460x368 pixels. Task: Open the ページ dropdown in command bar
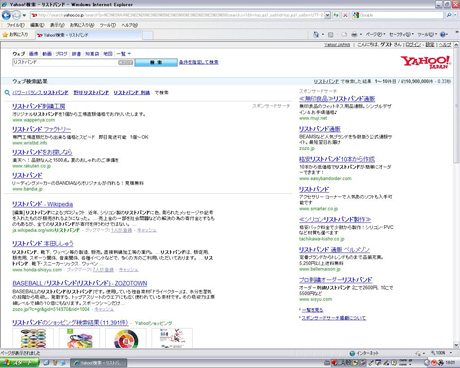pos(375,35)
